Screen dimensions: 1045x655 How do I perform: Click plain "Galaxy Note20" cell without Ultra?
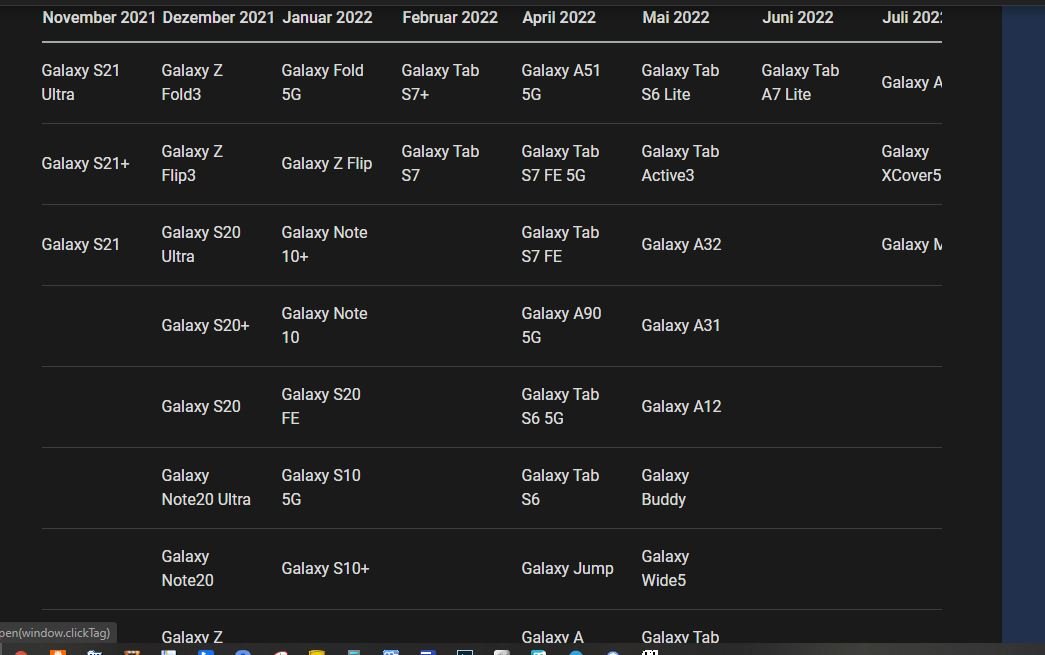click(187, 568)
